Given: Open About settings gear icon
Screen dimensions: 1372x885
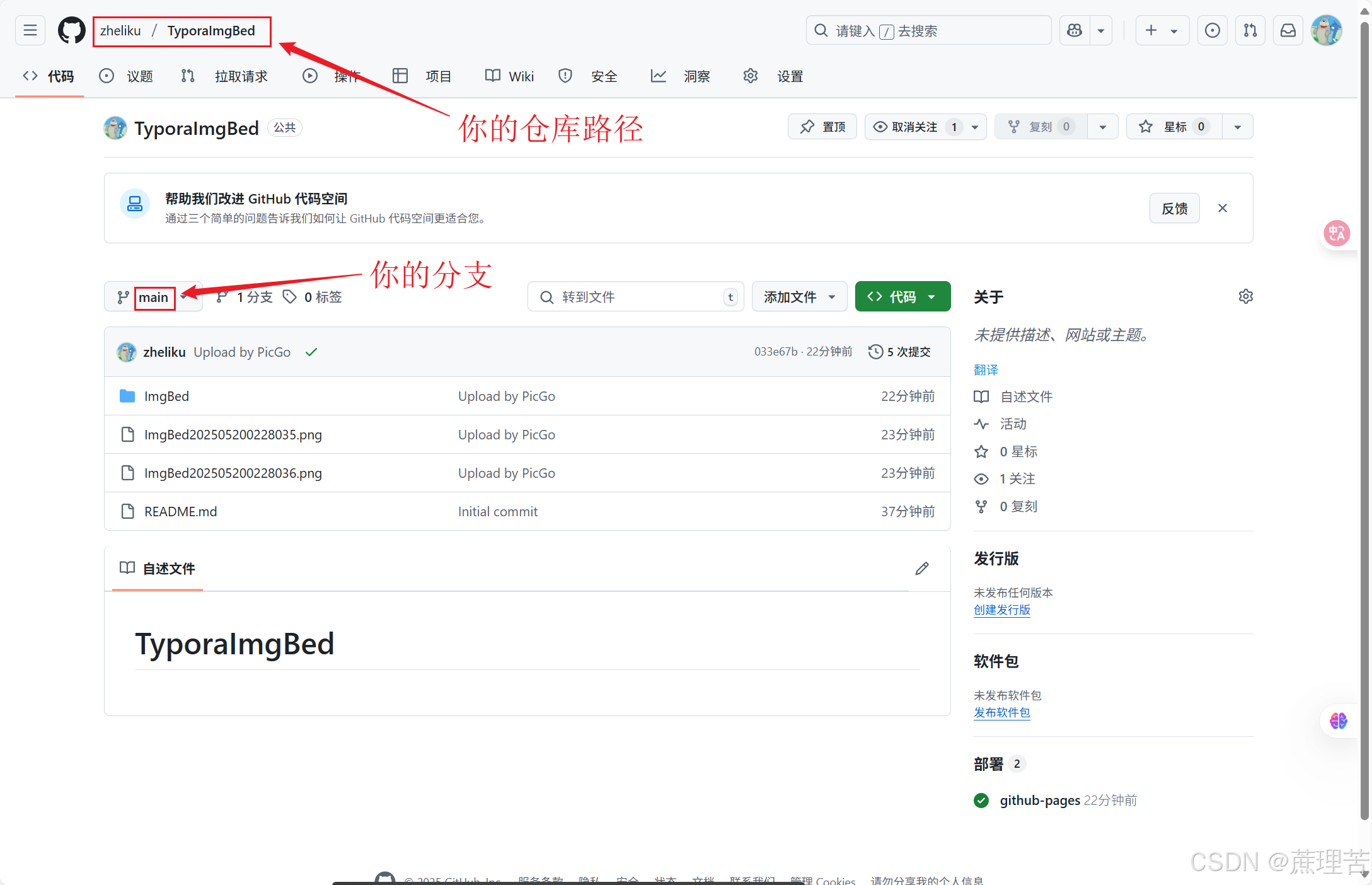Looking at the screenshot, I should pos(1245,296).
